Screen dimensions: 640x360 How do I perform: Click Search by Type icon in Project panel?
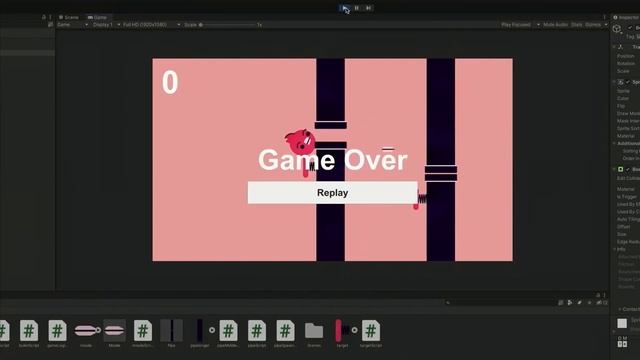click(x=569, y=302)
